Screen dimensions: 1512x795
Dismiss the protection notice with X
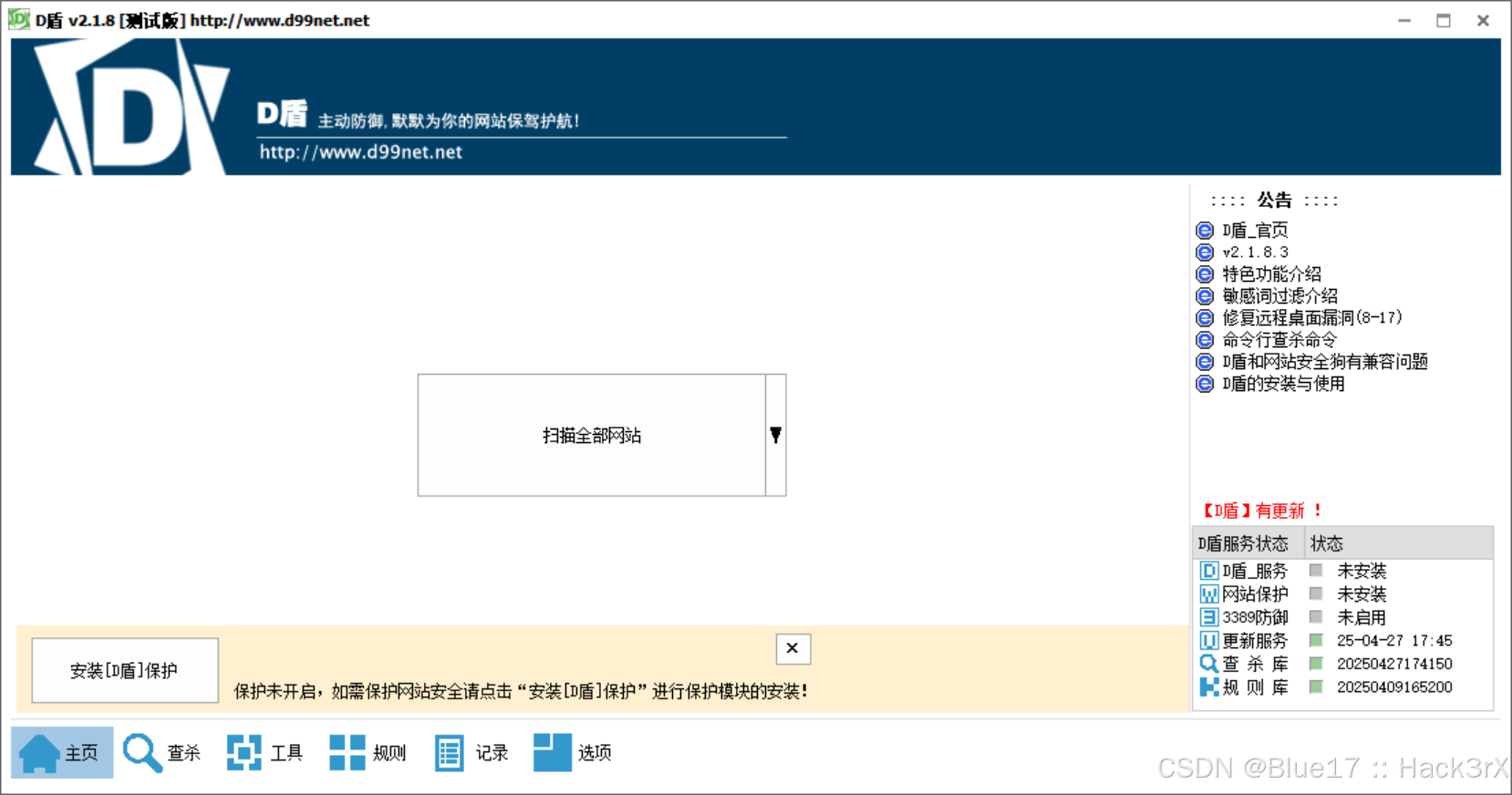coord(792,648)
